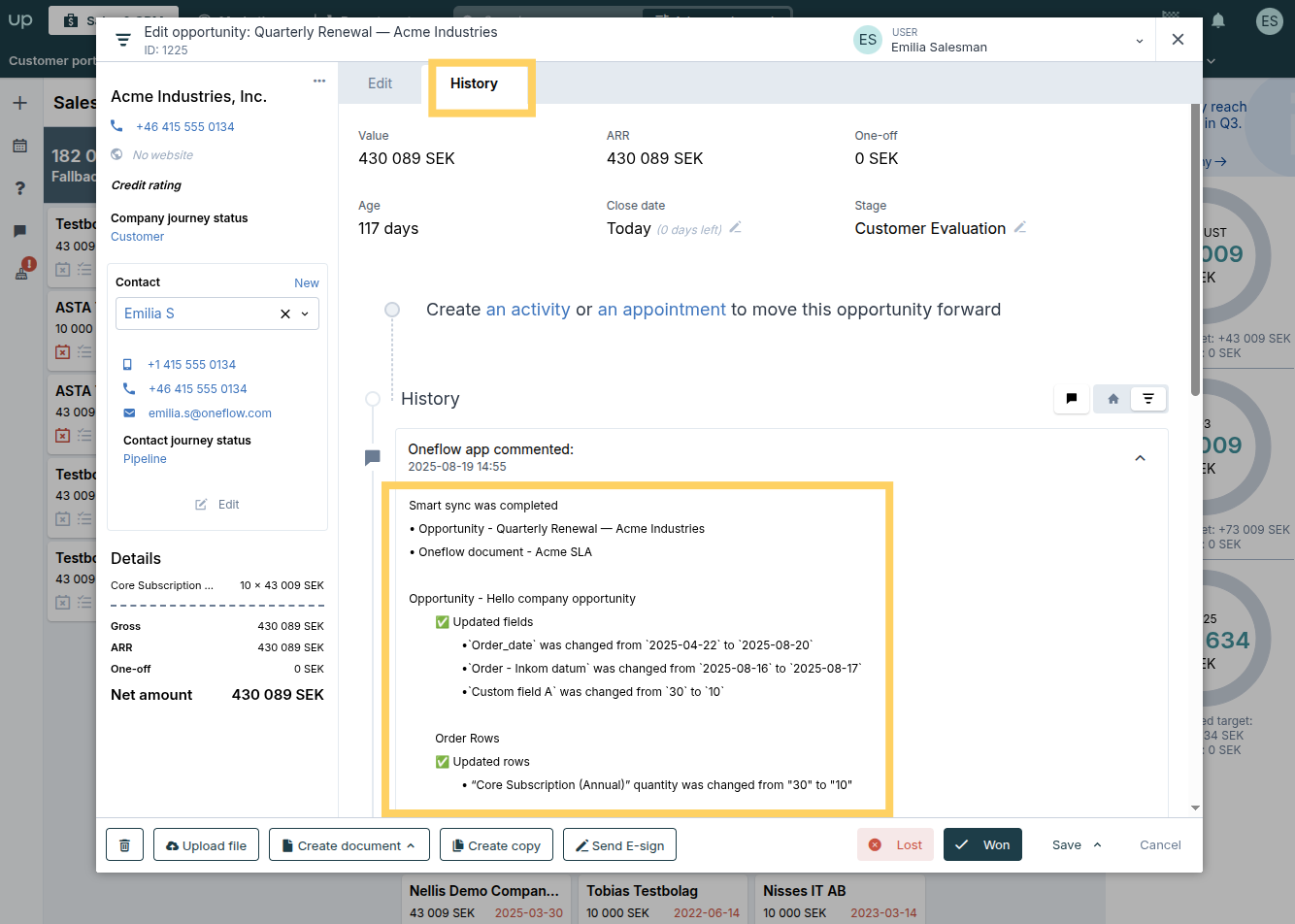Screen dimensions: 1295x924
Task: Open the ES user avatar in top bar
Action: (x=1269, y=21)
